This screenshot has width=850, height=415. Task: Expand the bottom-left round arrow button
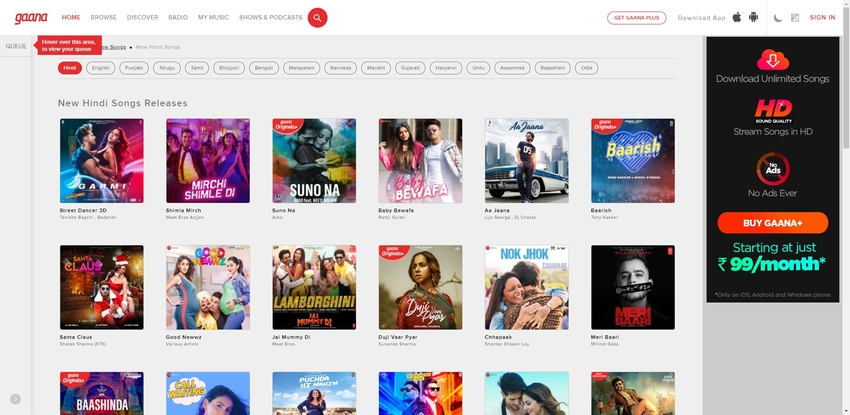16,399
